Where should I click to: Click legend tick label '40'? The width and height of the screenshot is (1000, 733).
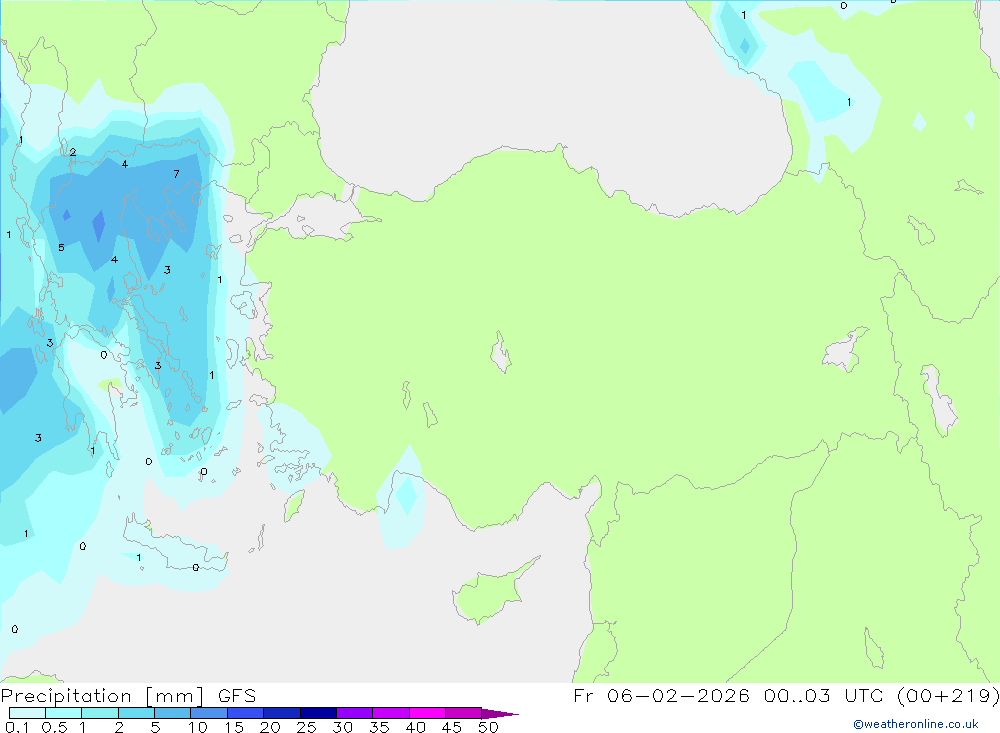[x=415, y=727]
